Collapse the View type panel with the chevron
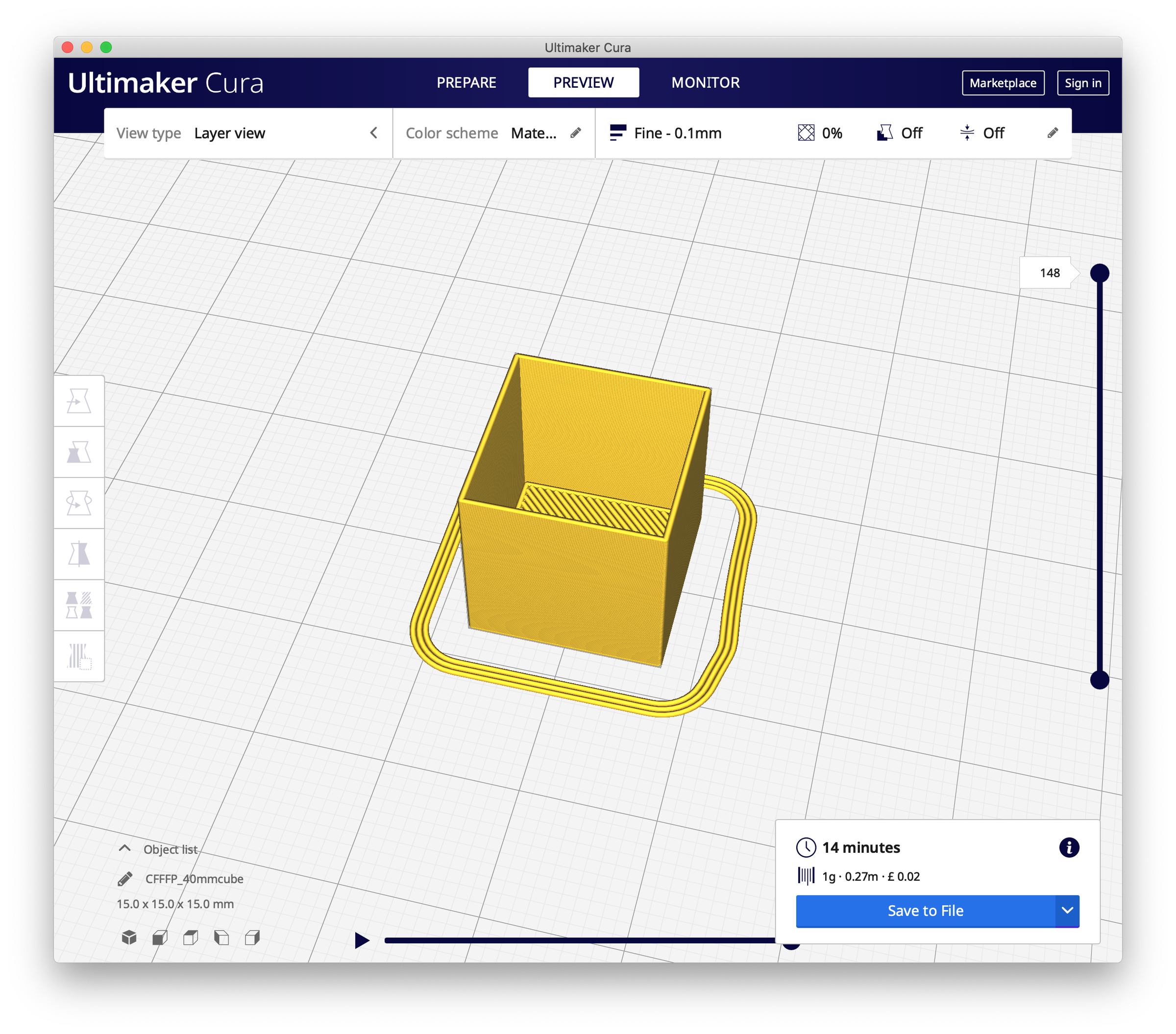This screenshot has height=1034, width=1176. [373, 133]
